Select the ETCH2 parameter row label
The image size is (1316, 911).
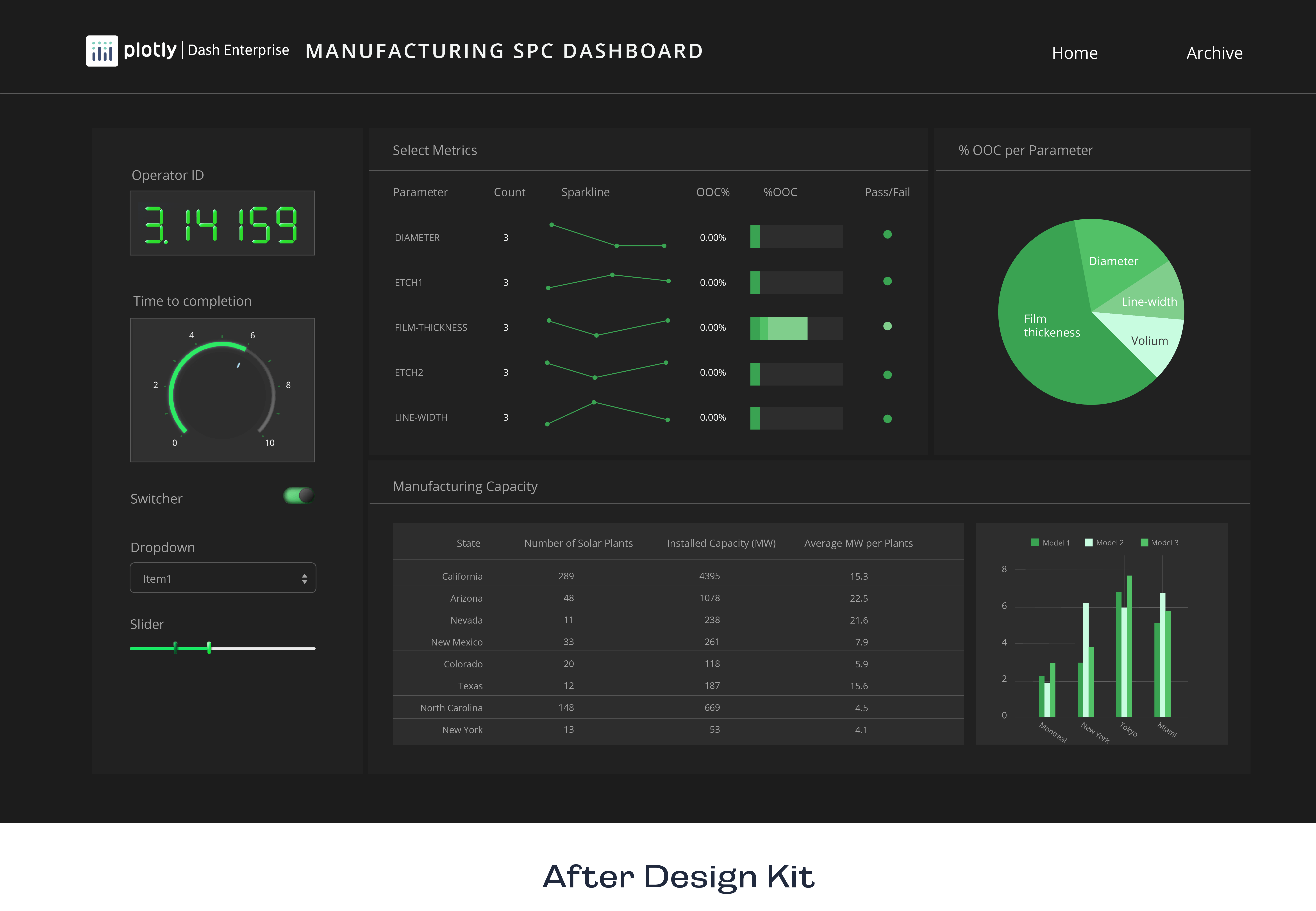click(409, 373)
